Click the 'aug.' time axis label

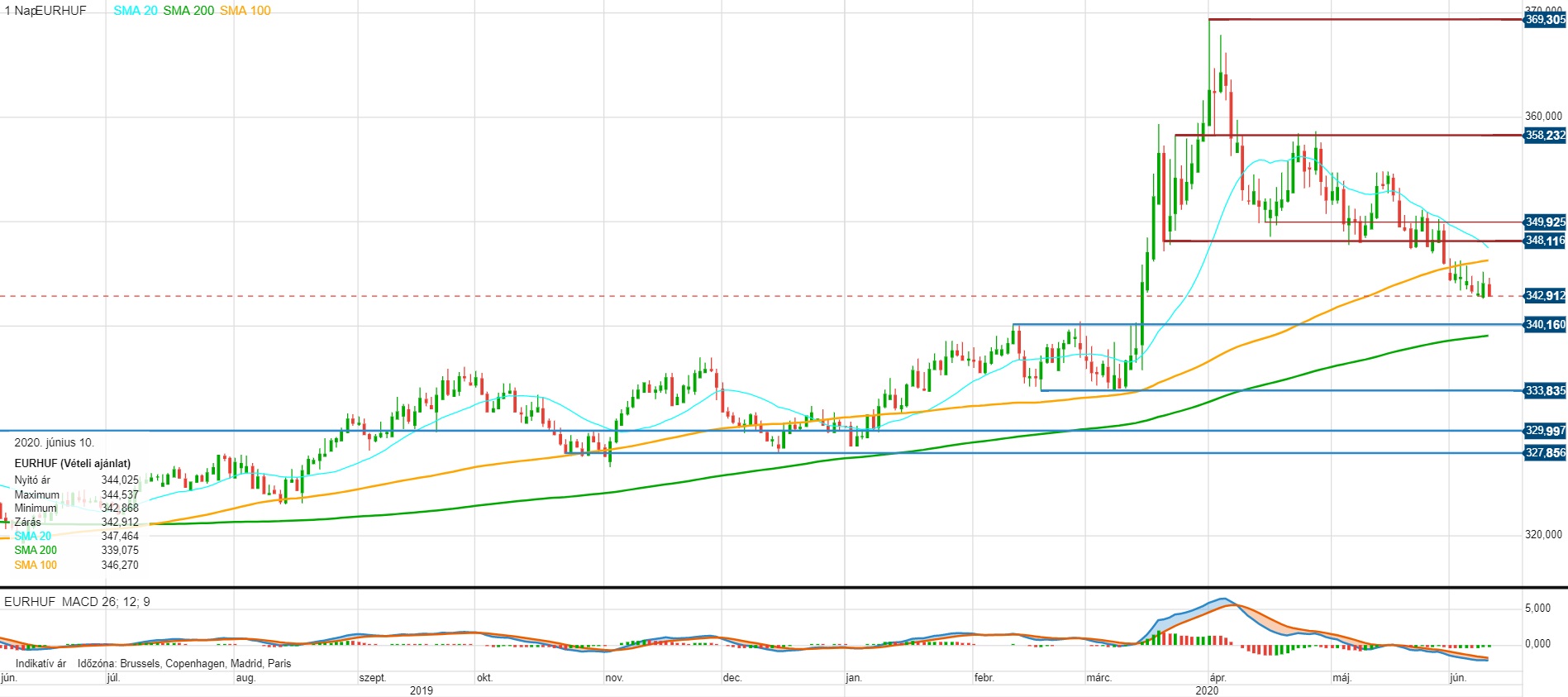(x=245, y=678)
